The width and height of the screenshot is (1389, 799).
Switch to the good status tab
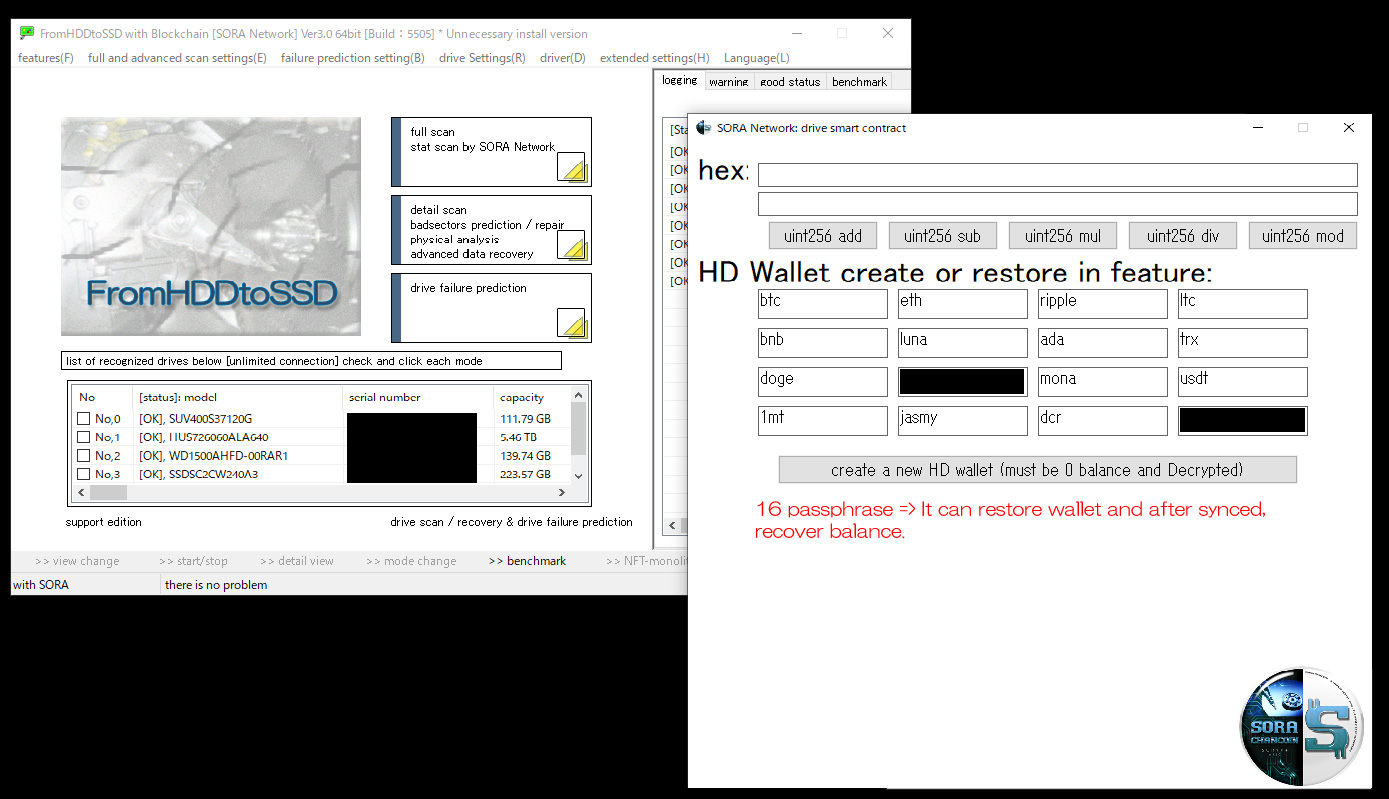coord(790,82)
